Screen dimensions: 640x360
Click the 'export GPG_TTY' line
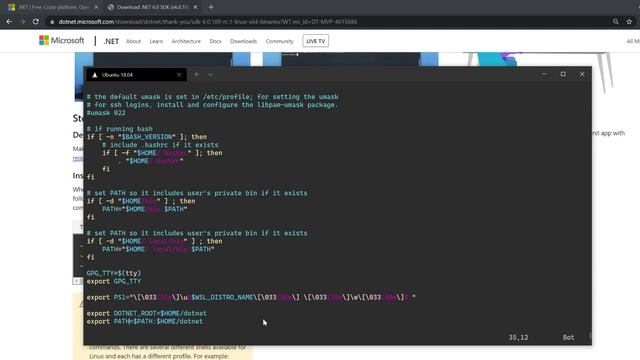pos(113,281)
